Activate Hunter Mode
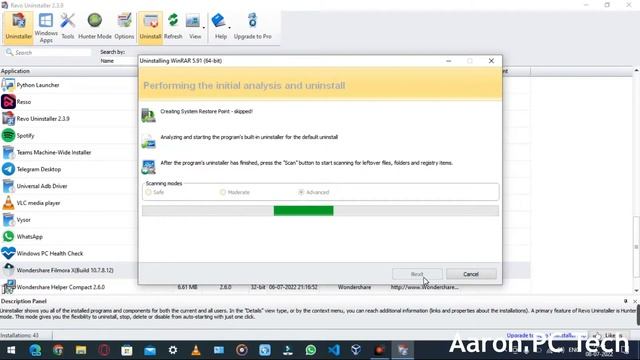 click(95, 27)
